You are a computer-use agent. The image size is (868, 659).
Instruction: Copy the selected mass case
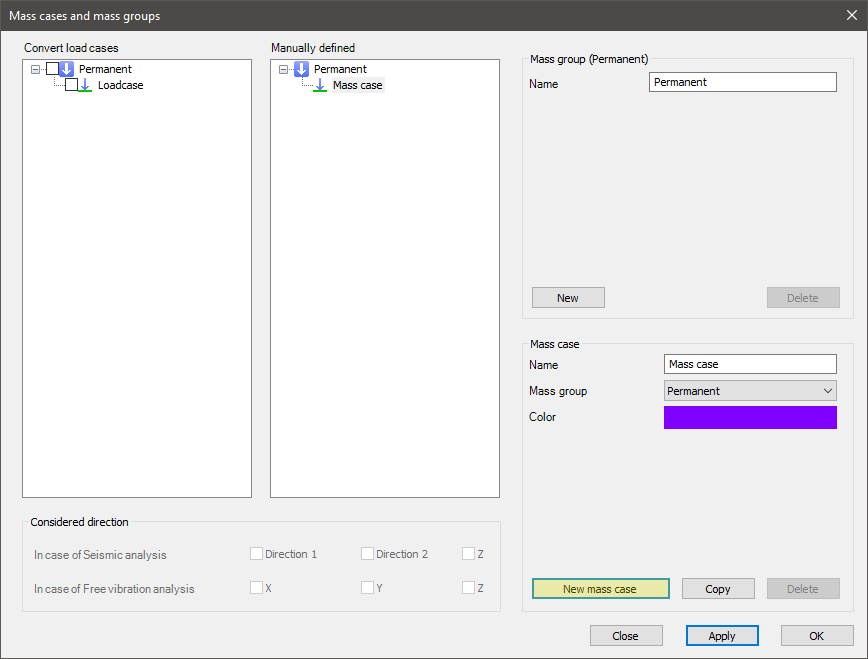coord(718,589)
